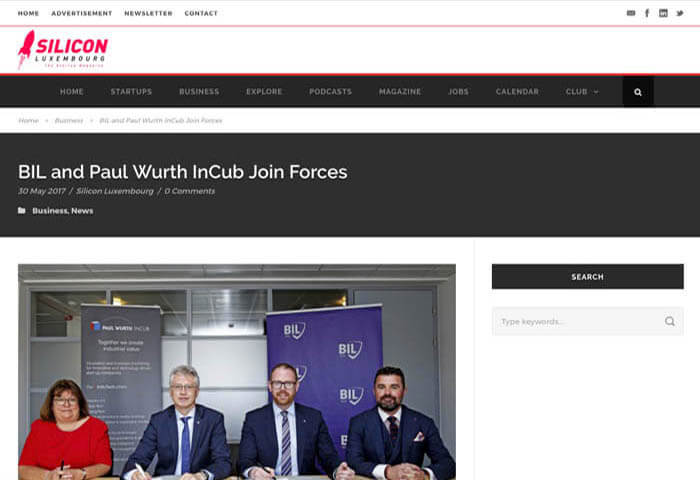Open the Podcasts menu item

pos(330,92)
